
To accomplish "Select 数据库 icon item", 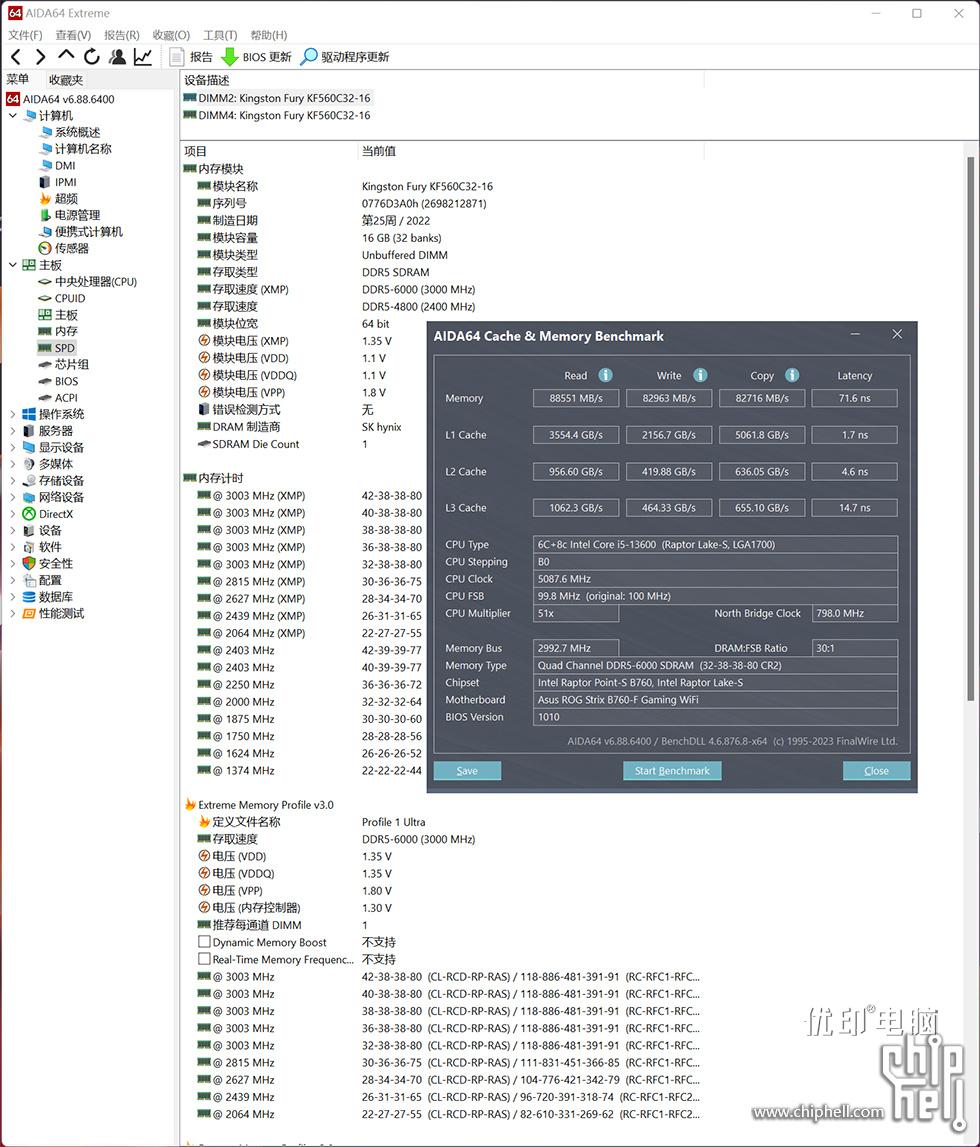I will click(48, 597).
